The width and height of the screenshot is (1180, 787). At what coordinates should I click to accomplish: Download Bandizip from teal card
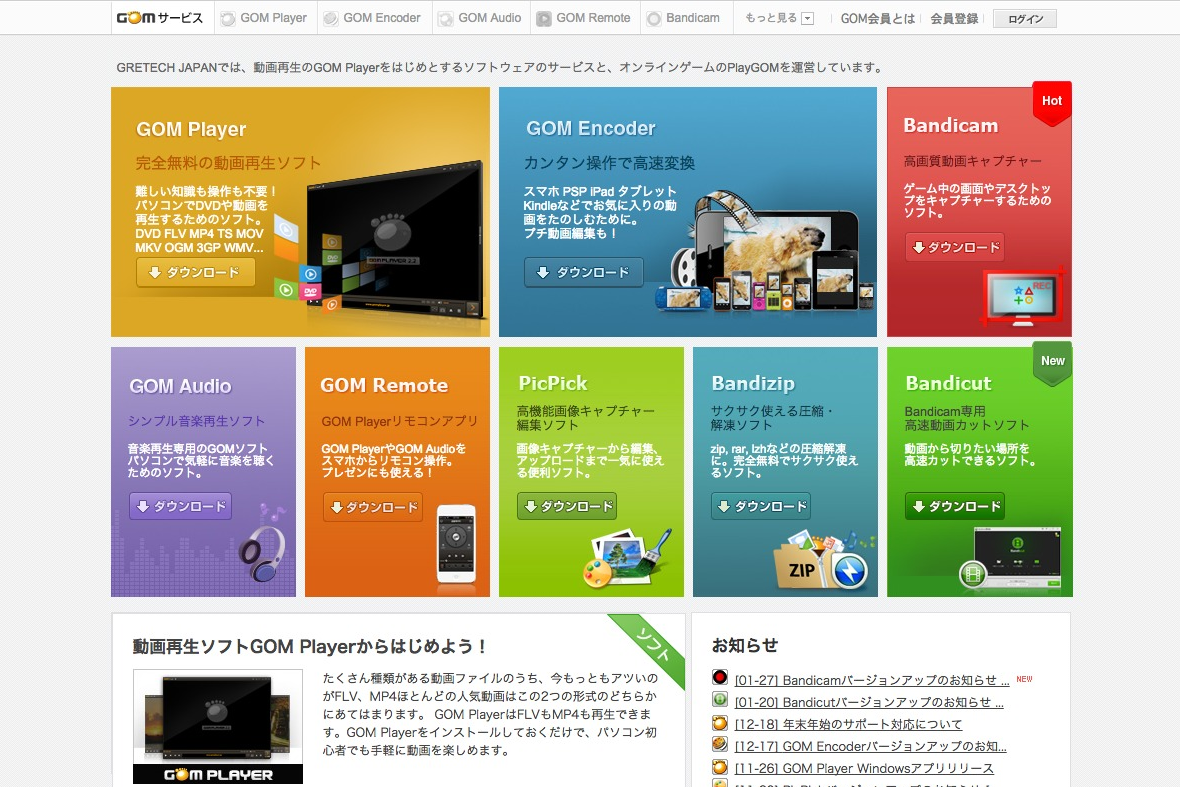761,506
